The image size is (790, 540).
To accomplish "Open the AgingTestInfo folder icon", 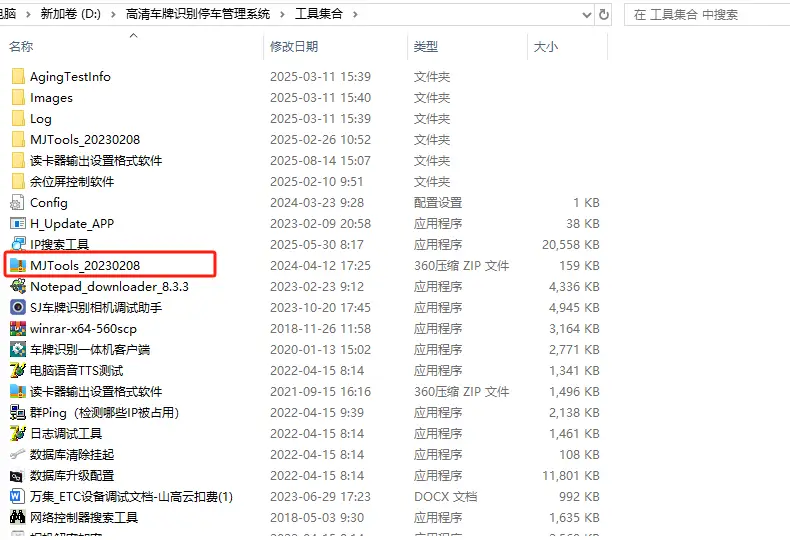I will pos(18,77).
